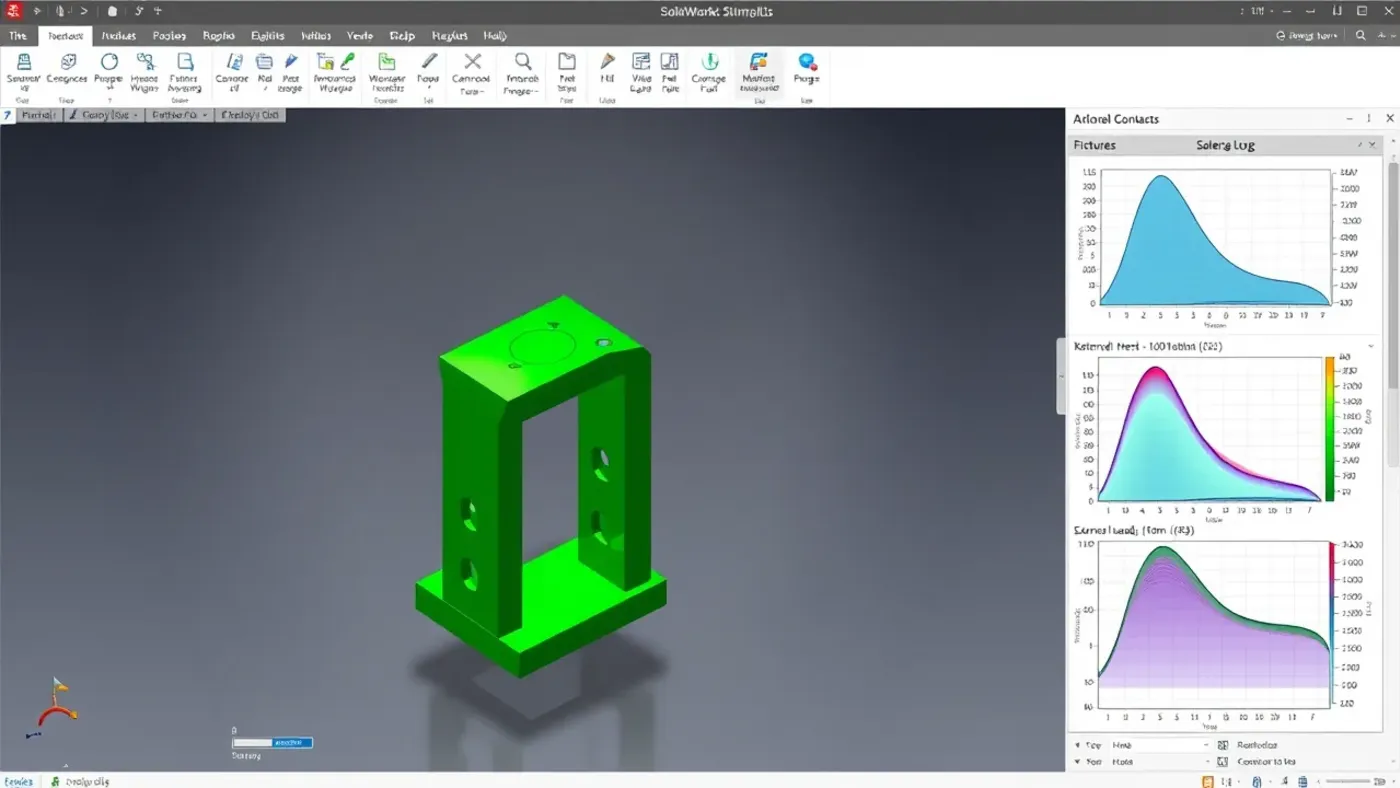The image size is (1400, 788).
Task: Switch to the second, active ribbon tab
Action: point(66,35)
